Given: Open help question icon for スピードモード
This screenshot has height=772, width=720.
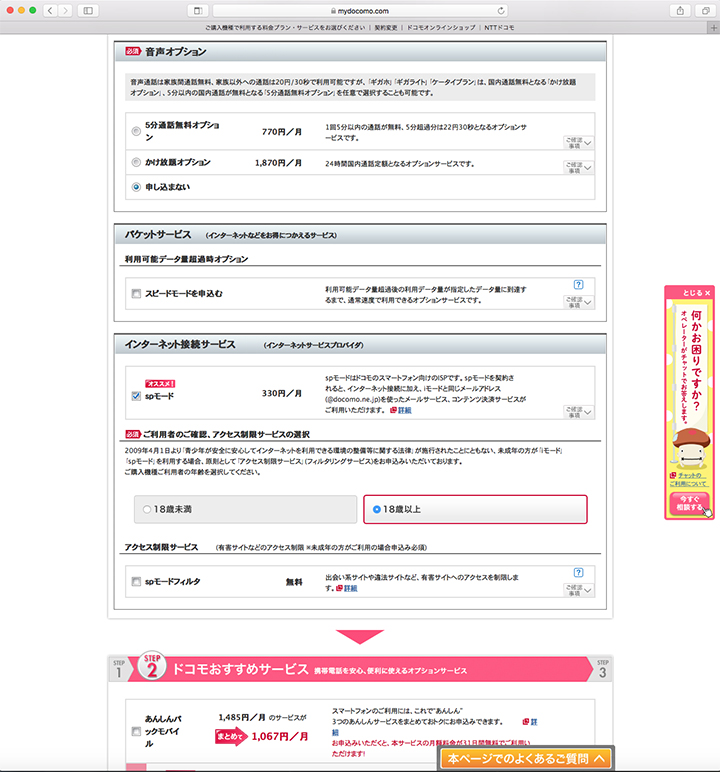Looking at the screenshot, I should [x=579, y=285].
